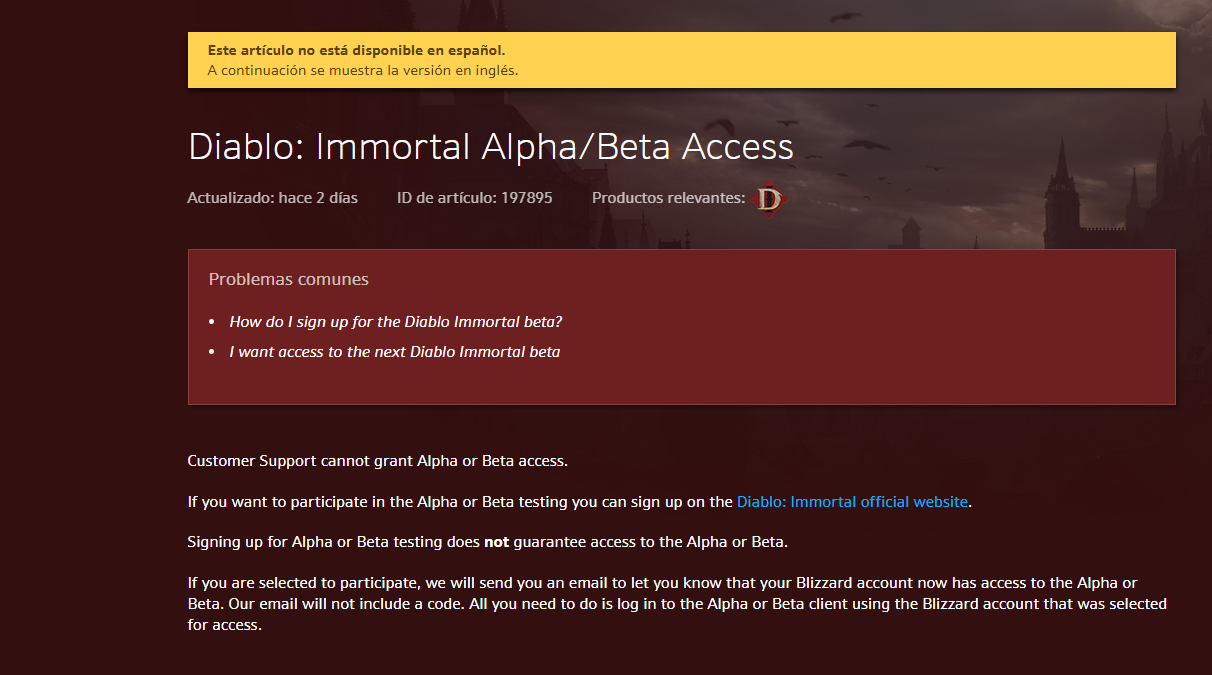Image resolution: width=1212 pixels, height=675 pixels.
Task: Click 'A continuación se muestra la versión en inglés'
Action: [363, 71]
